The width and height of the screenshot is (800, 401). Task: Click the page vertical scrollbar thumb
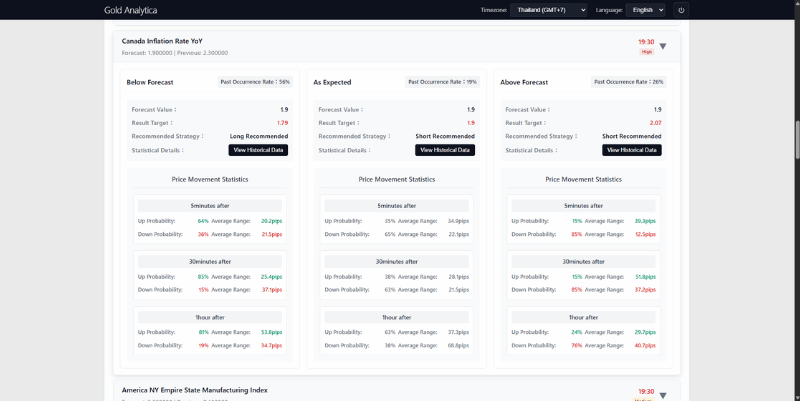tap(797, 139)
